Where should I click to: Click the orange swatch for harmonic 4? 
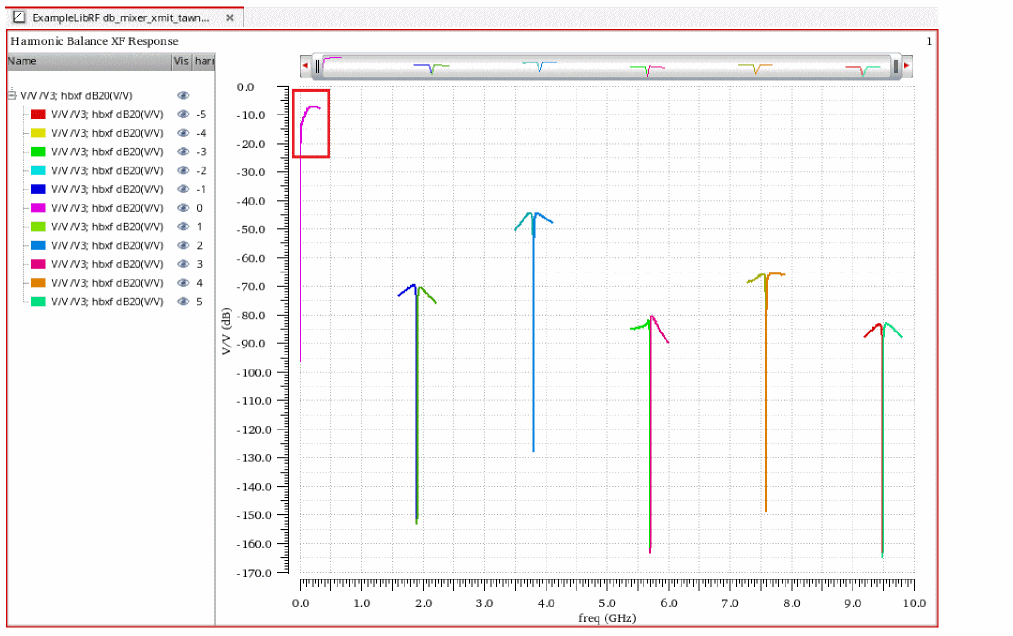coord(38,283)
